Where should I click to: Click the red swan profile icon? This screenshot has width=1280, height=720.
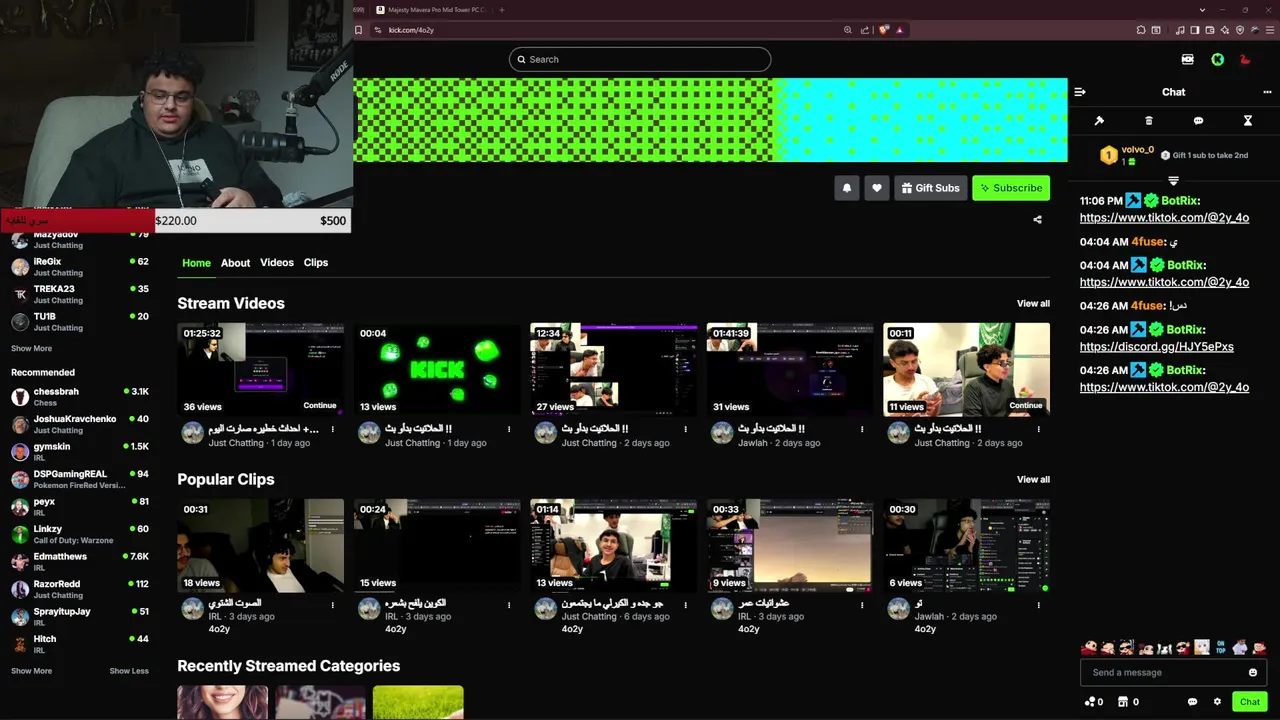1245,60
